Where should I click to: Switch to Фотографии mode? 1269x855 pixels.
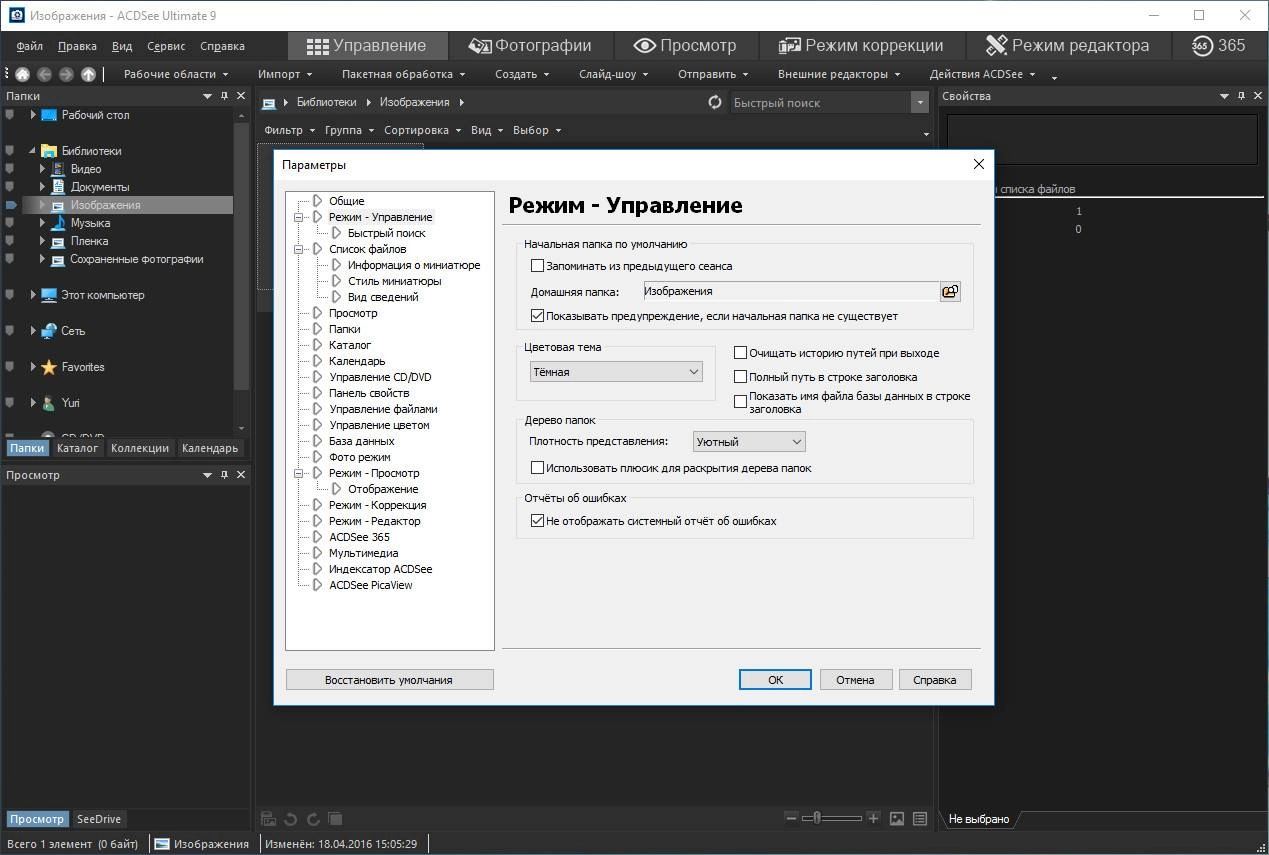(x=529, y=45)
